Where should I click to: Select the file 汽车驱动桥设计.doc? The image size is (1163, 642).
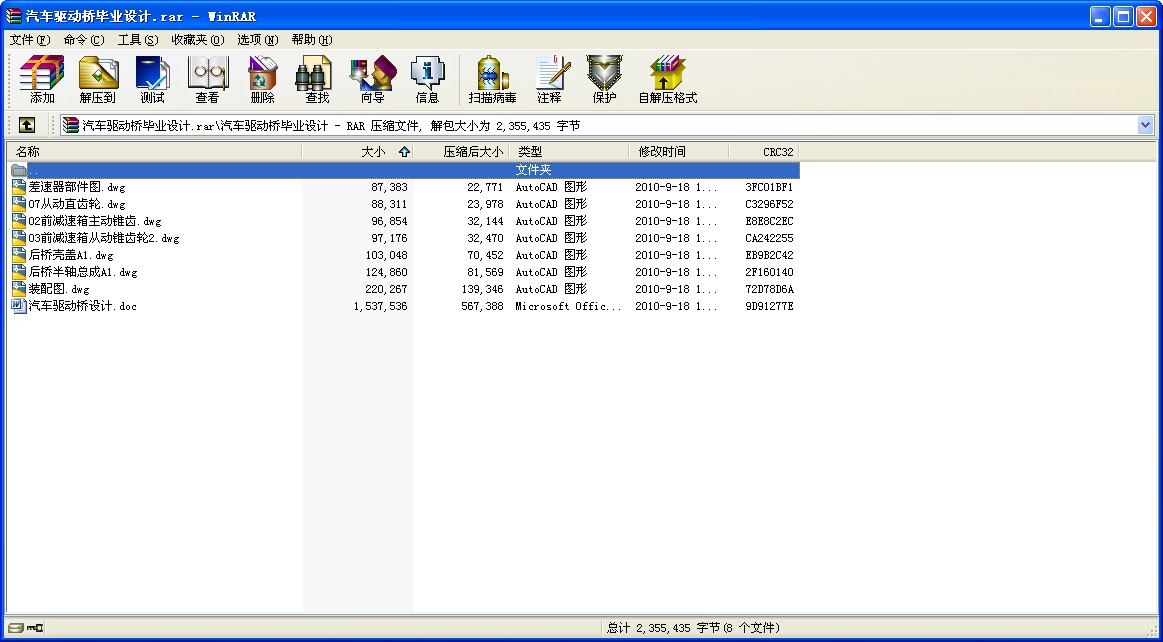click(x=82, y=306)
